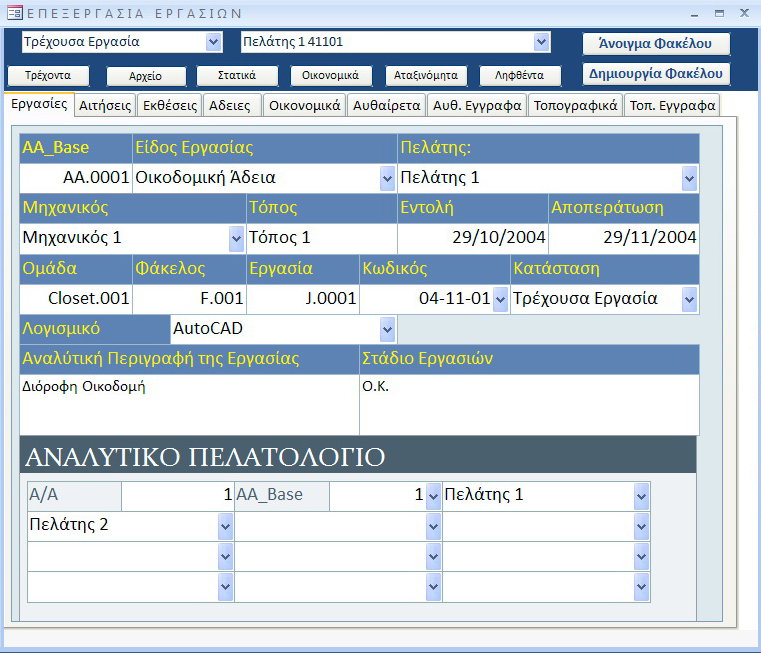Image resolution: width=761 pixels, height=653 pixels.
Task: Expand the Είδος Εργασίας dropdown arrow
Action: click(387, 178)
